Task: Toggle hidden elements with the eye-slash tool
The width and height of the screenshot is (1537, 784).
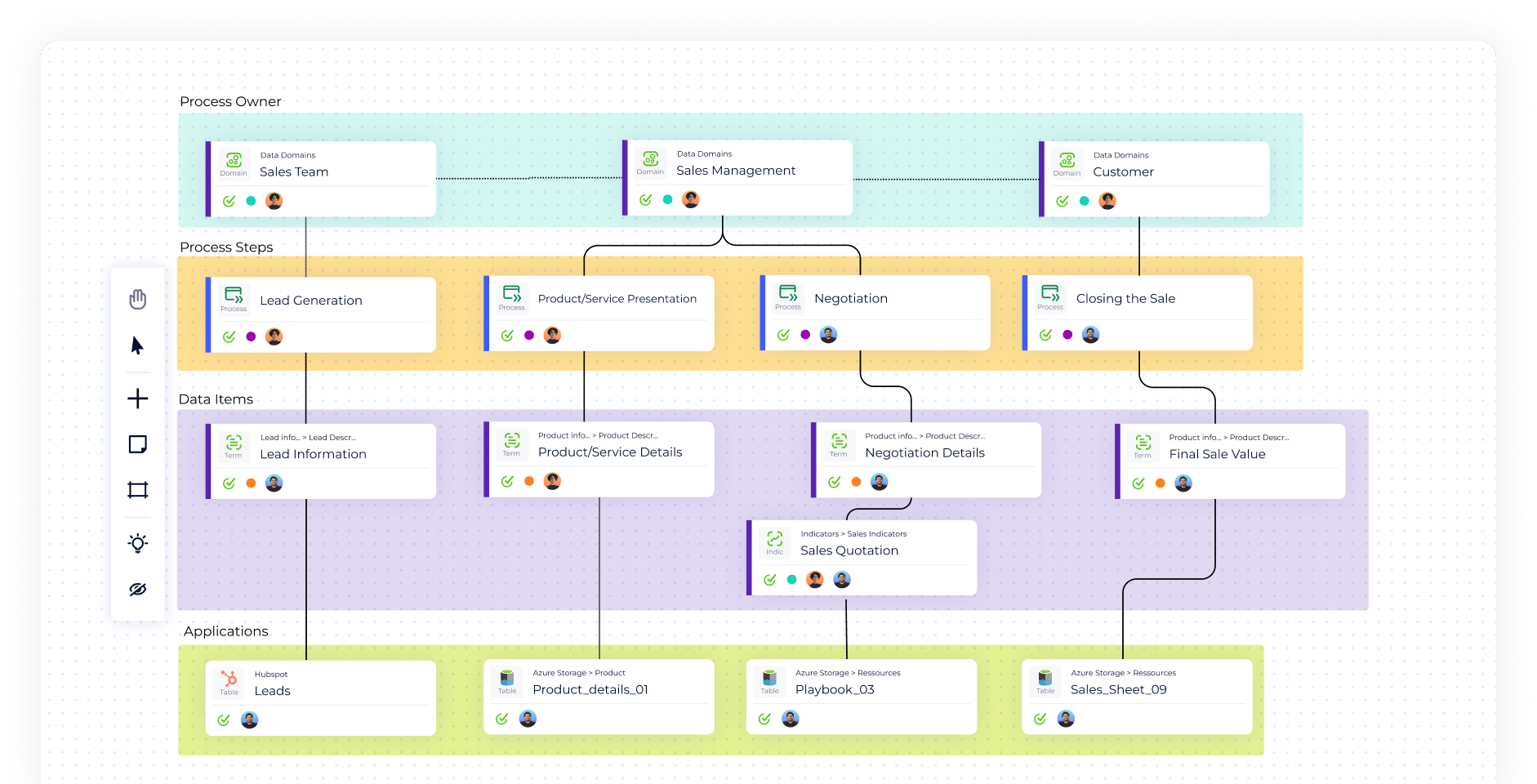Action: tap(137, 589)
